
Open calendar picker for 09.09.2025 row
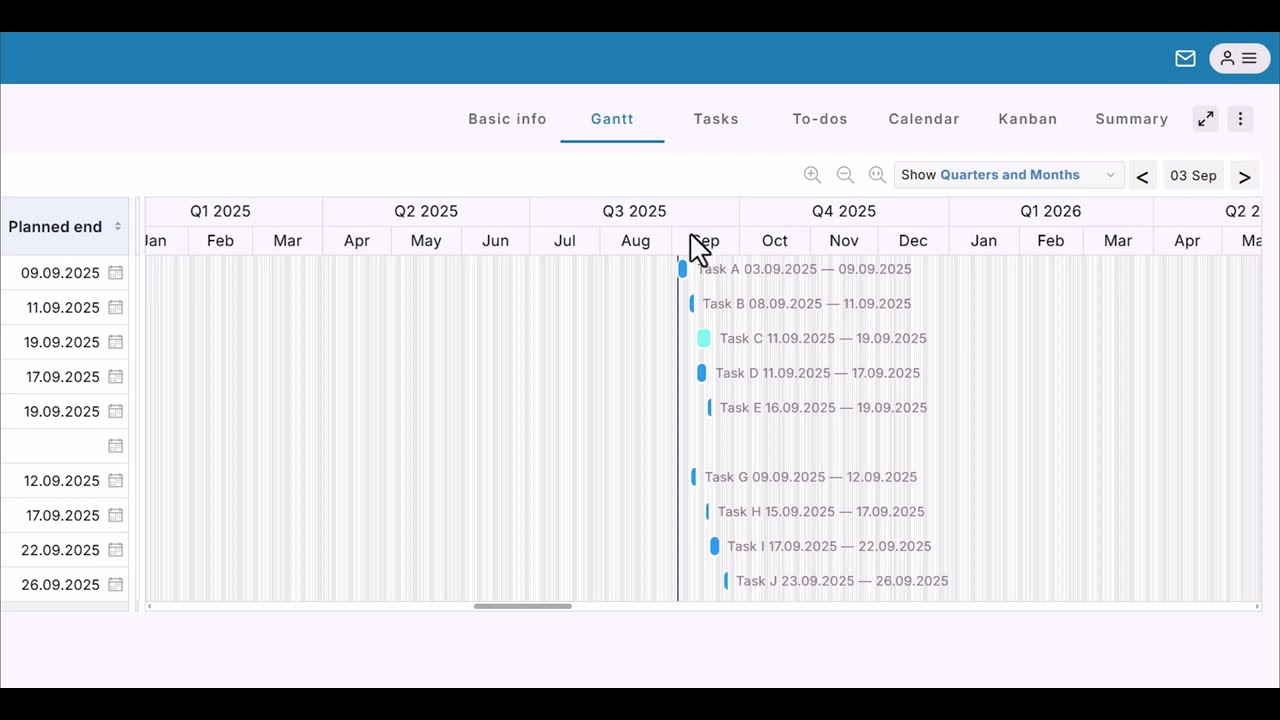point(116,273)
